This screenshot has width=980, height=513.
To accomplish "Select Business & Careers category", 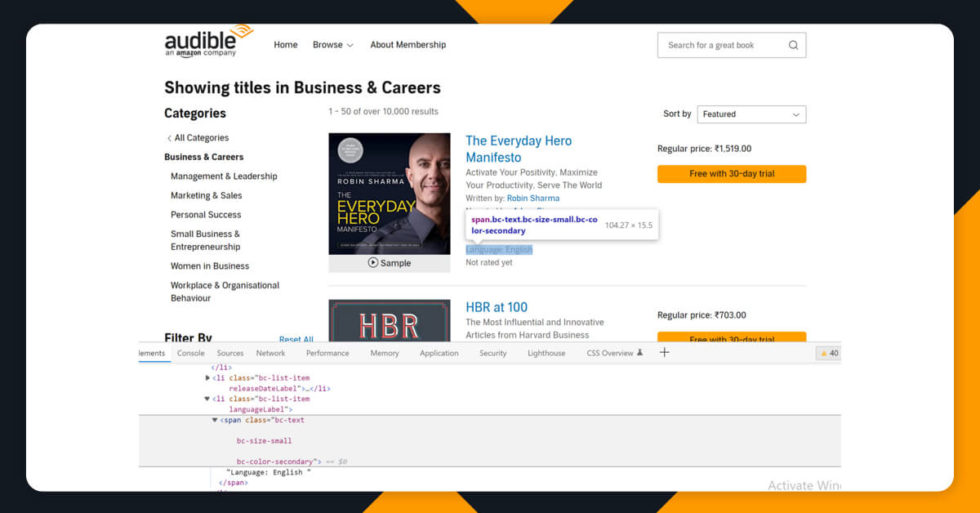I will coord(204,157).
